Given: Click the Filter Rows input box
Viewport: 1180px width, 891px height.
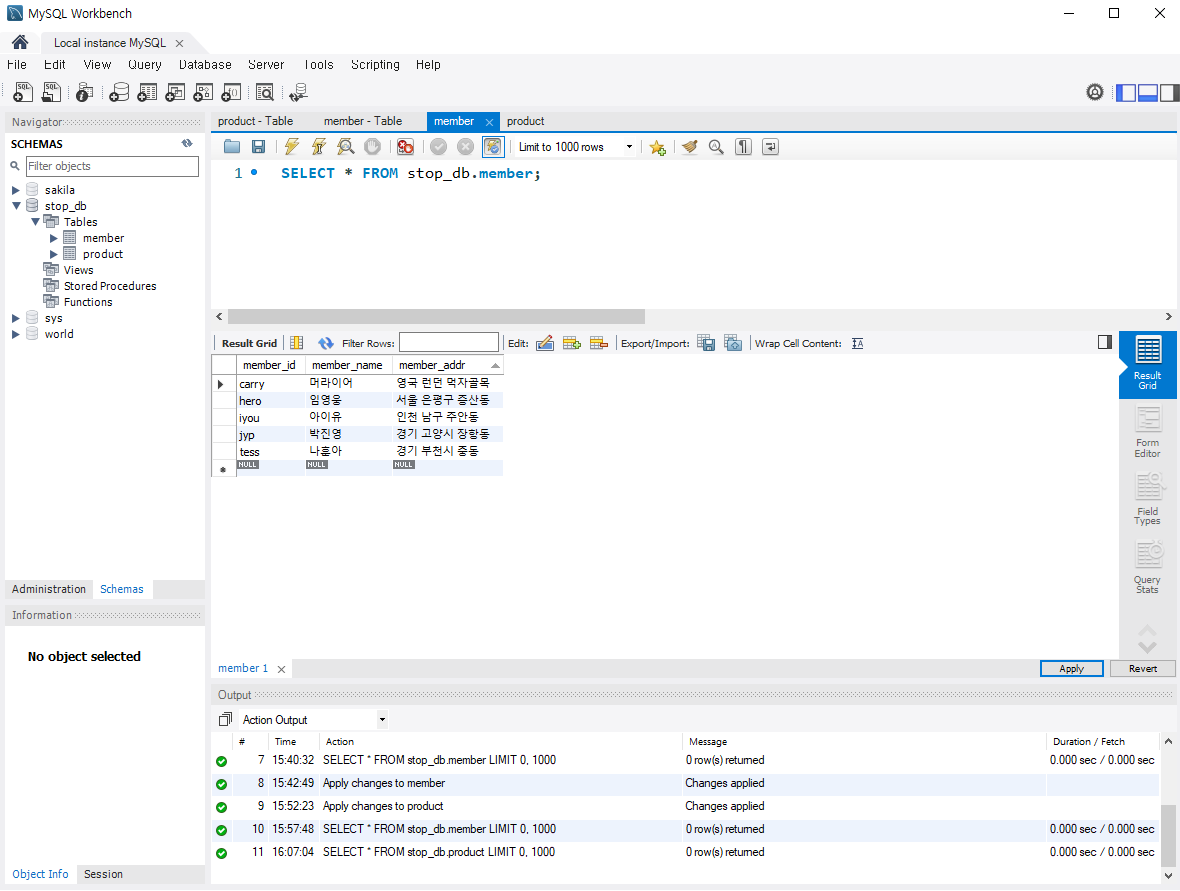Looking at the screenshot, I should tap(449, 342).
